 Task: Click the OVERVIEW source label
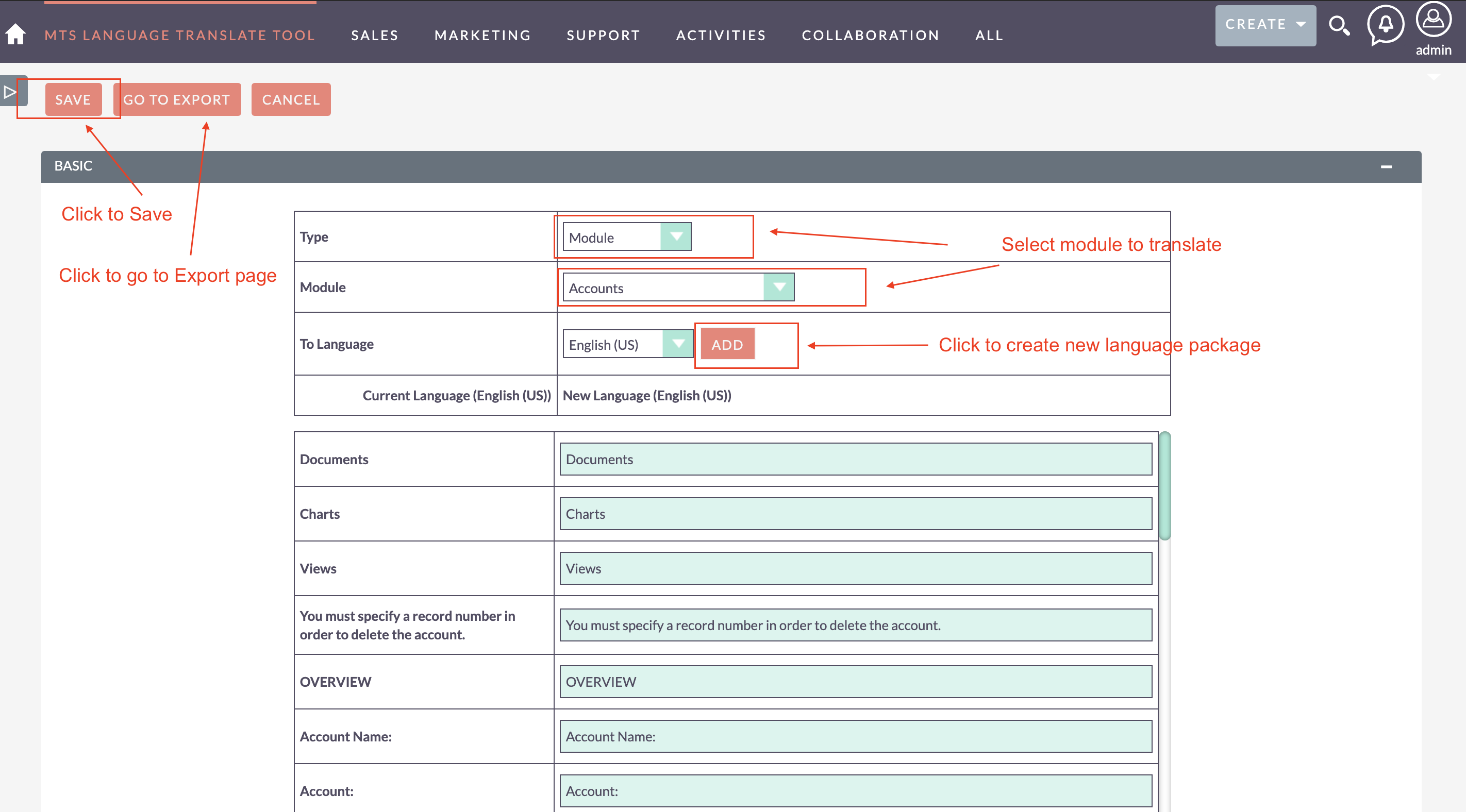click(x=335, y=682)
